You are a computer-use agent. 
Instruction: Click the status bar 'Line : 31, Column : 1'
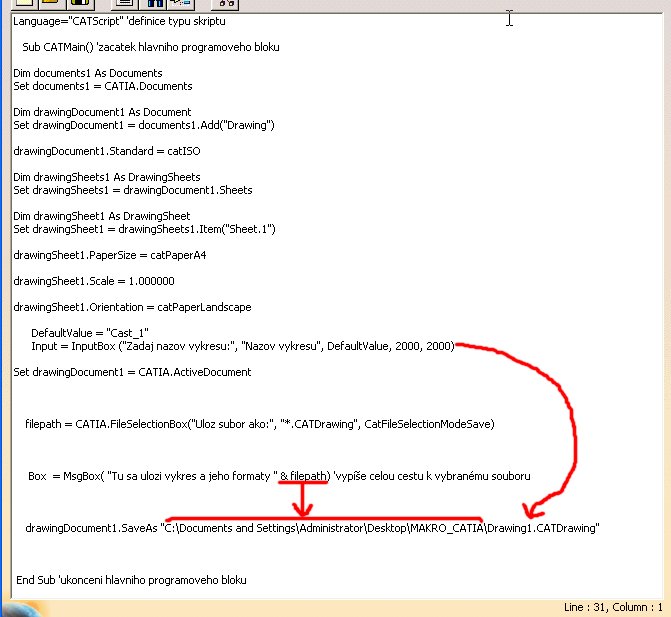click(613, 607)
